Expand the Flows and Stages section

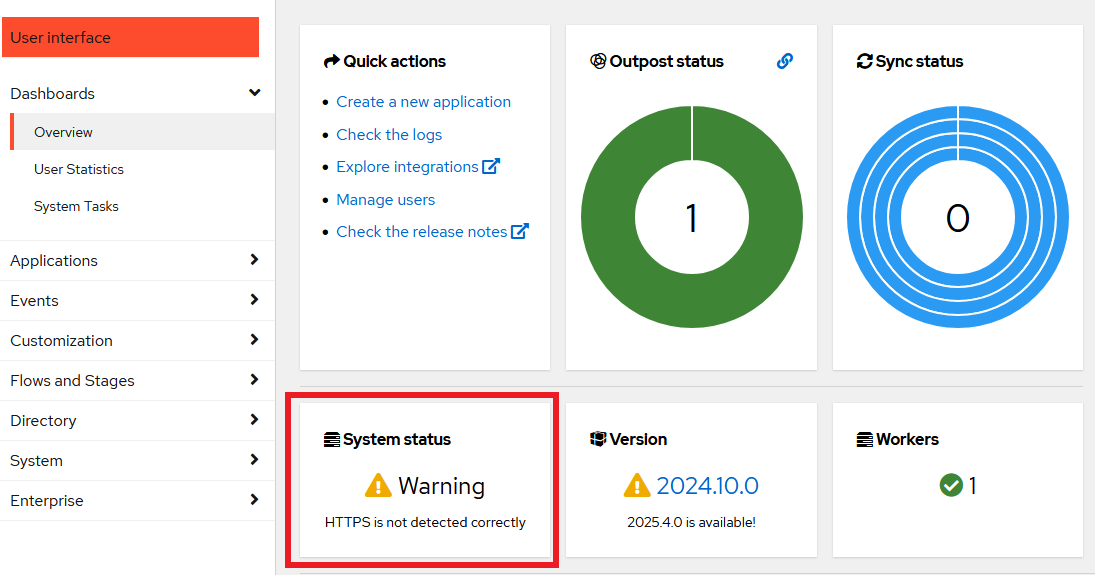[254, 380]
